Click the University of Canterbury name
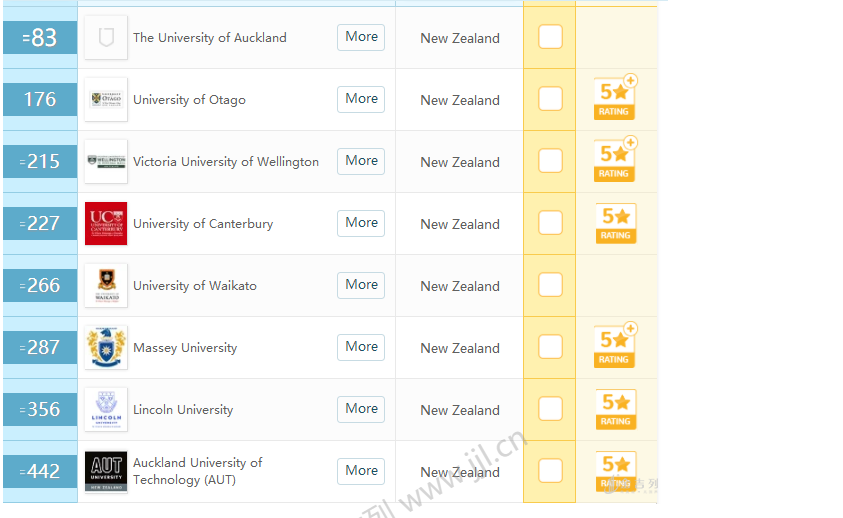Viewport: 843px width, 518px height. [x=203, y=224]
